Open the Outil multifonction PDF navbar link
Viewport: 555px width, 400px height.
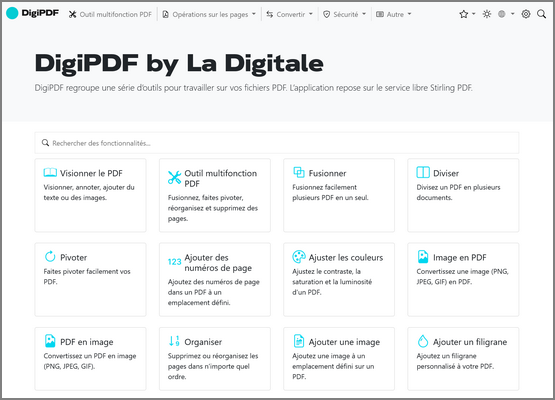pos(110,14)
